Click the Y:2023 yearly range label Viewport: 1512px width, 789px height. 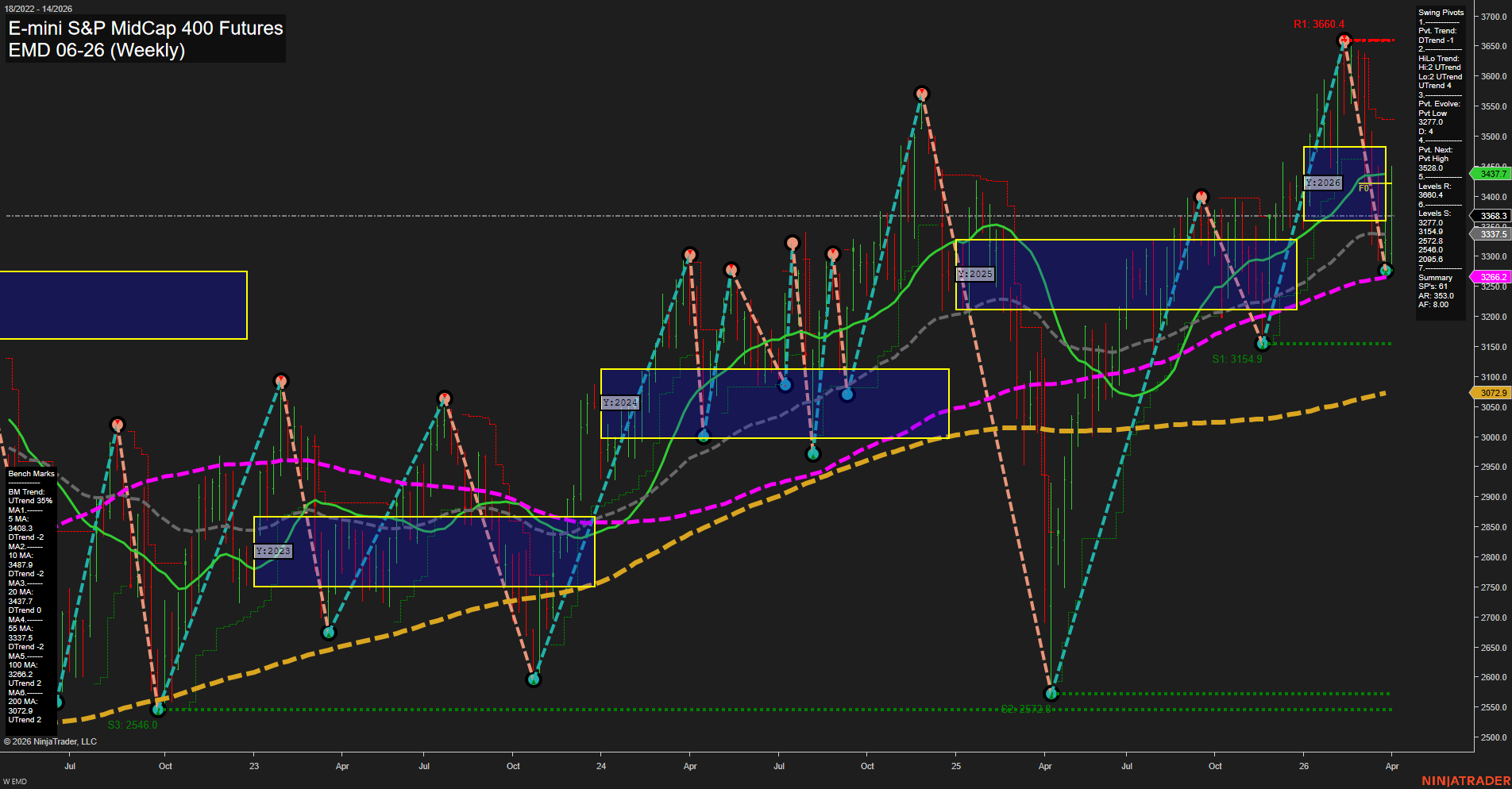click(x=273, y=550)
